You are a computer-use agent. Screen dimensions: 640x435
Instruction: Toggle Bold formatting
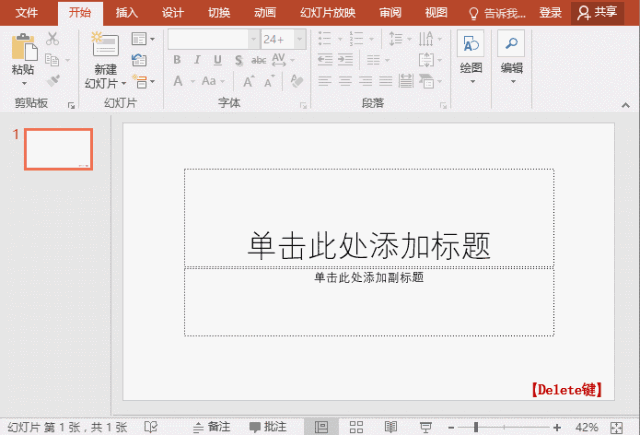(x=177, y=60)
